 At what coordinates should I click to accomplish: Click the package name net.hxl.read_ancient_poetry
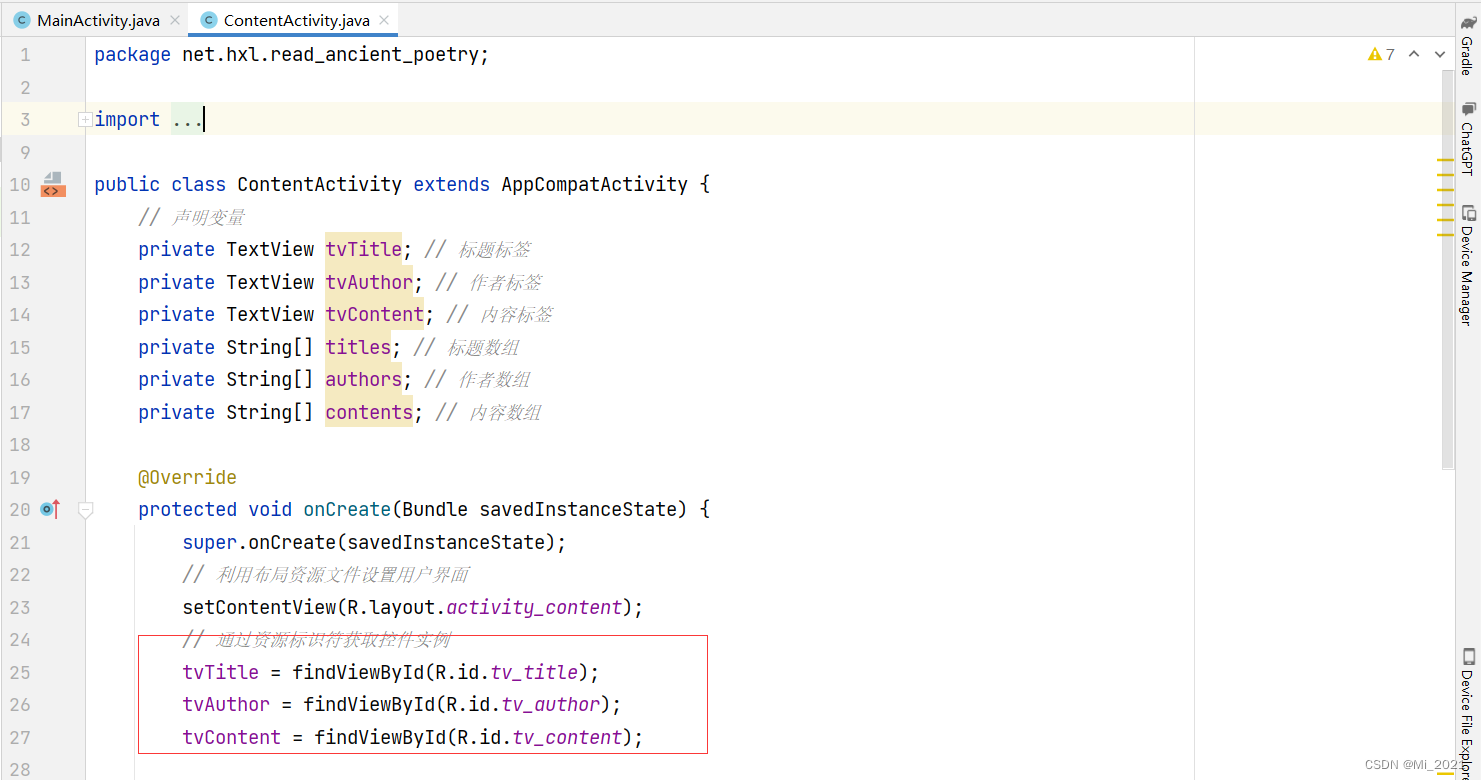[x=331, y=55]
